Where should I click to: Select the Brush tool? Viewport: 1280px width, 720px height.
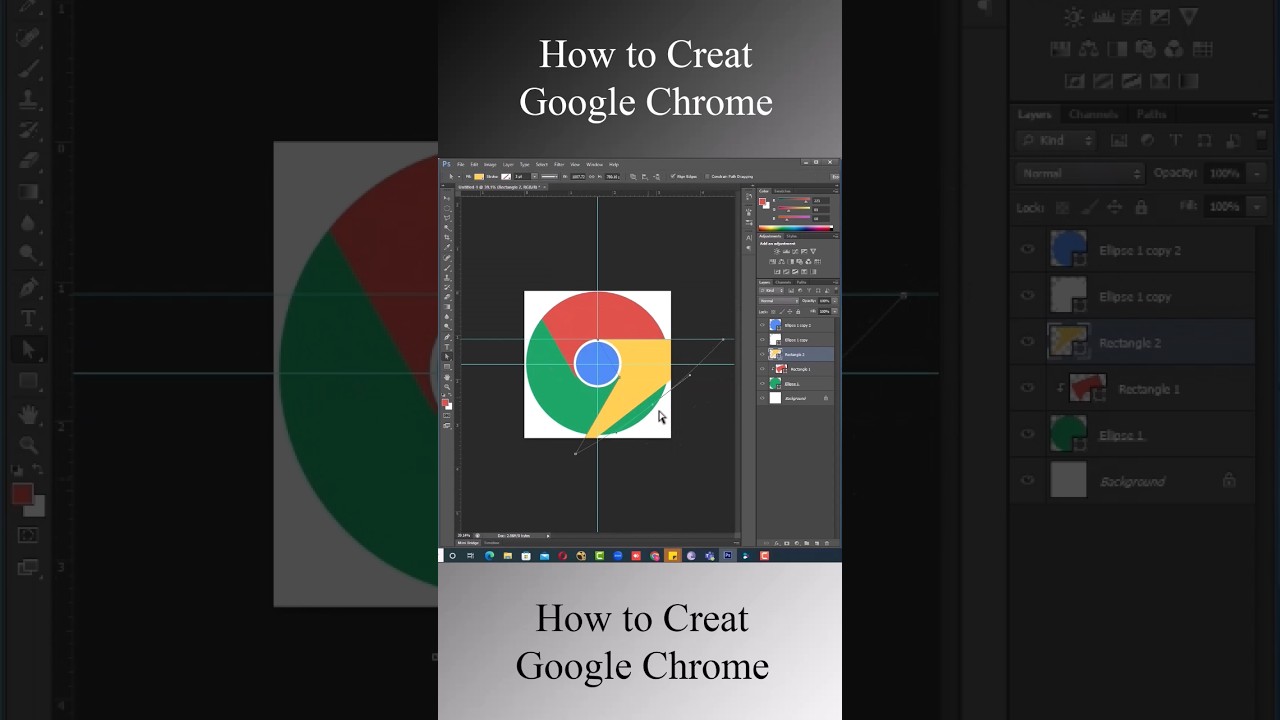coord(447,268)
